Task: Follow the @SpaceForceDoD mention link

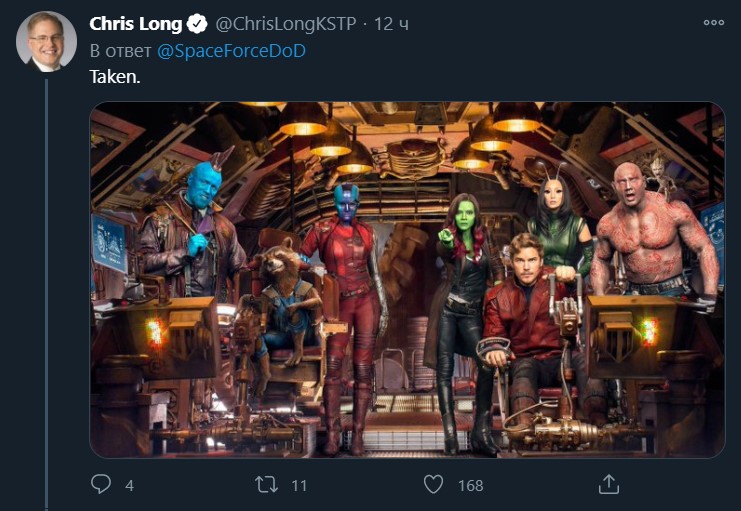Action: 231,51
